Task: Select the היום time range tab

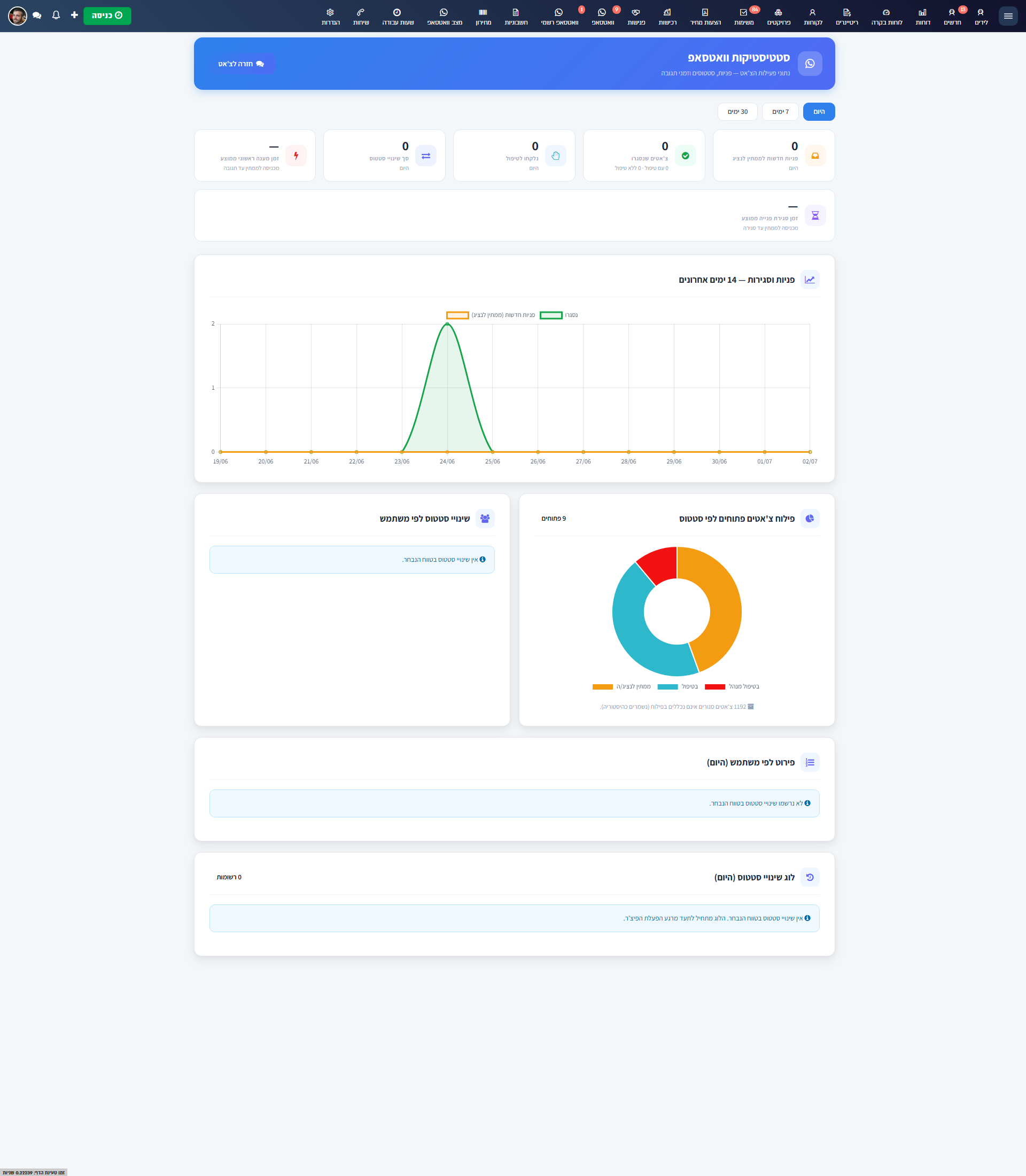Action: 819,112
